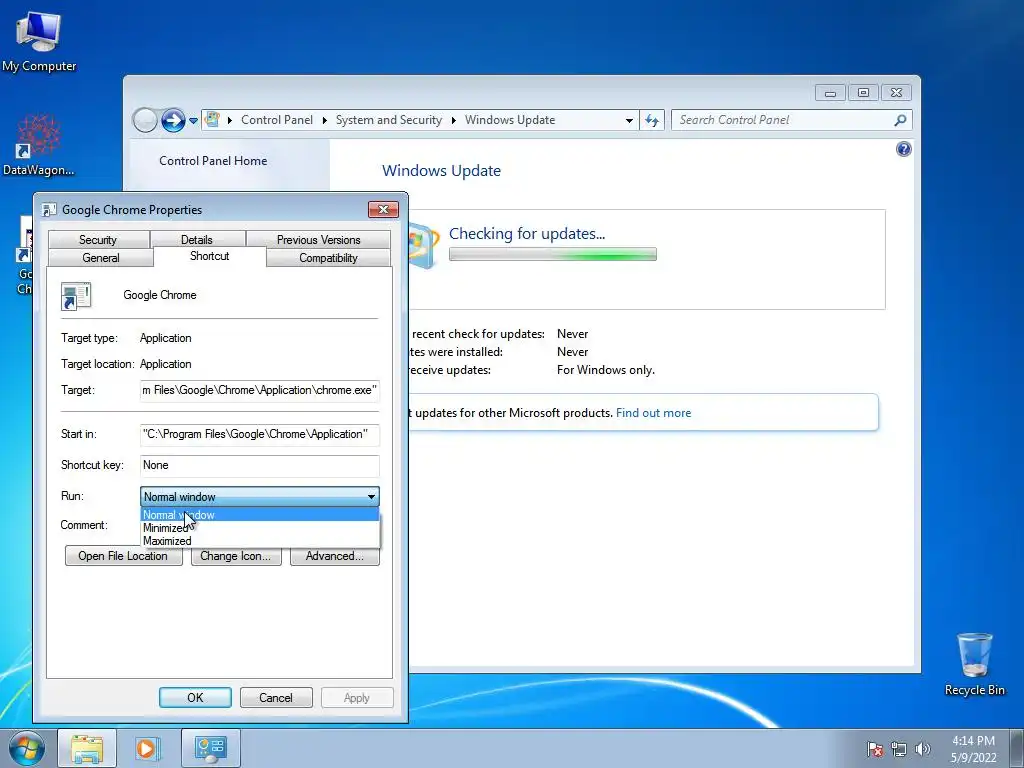1024x768 pixels.
Task: Expand address bar previous locations dropdown
Action: point(629,120)
